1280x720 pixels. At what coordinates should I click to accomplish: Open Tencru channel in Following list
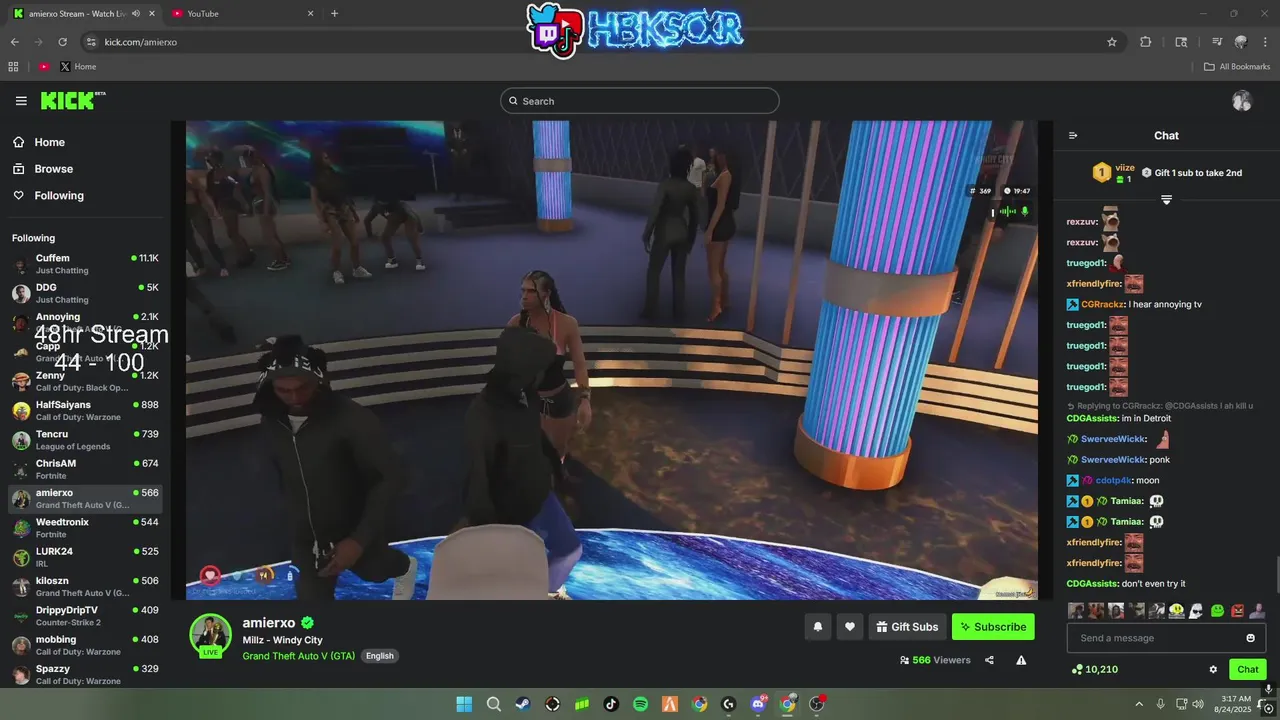[85, 440]
